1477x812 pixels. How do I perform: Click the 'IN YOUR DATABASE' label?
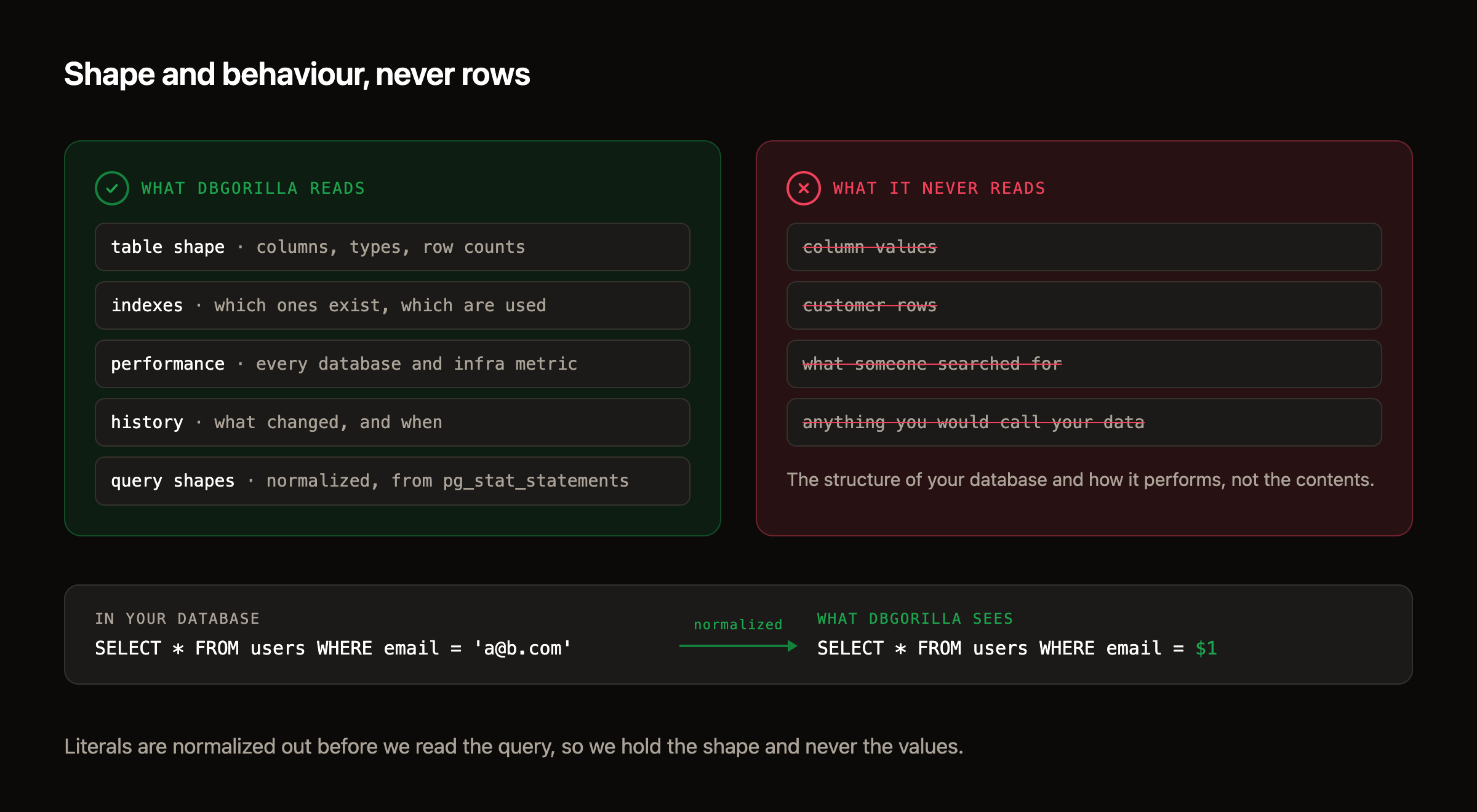pyautogui.click(x=177, y=619)
